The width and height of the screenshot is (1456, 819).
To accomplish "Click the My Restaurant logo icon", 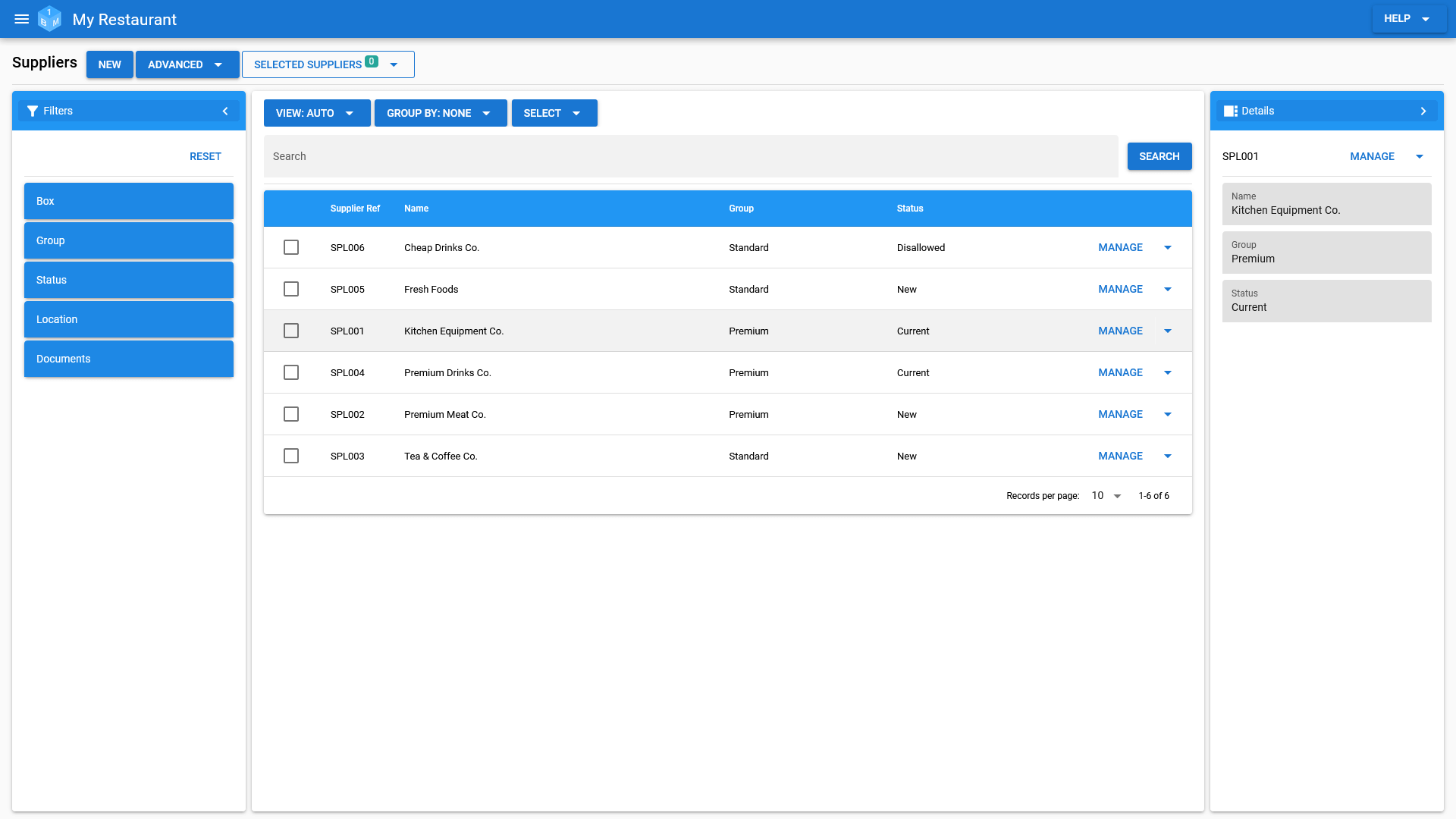I will (x=49, y=18).
